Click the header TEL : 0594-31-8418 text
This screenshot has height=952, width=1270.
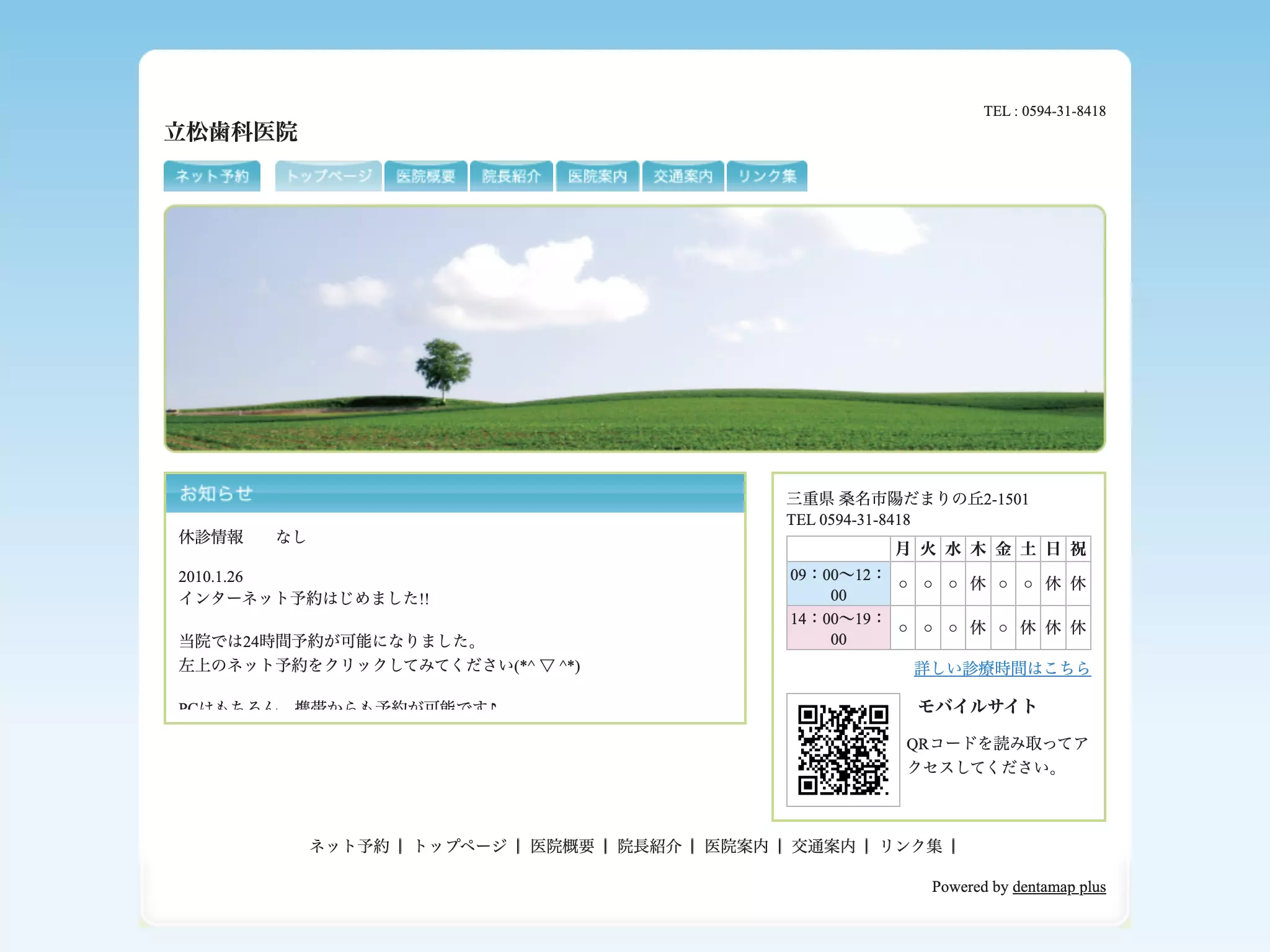pos(1045,111)
